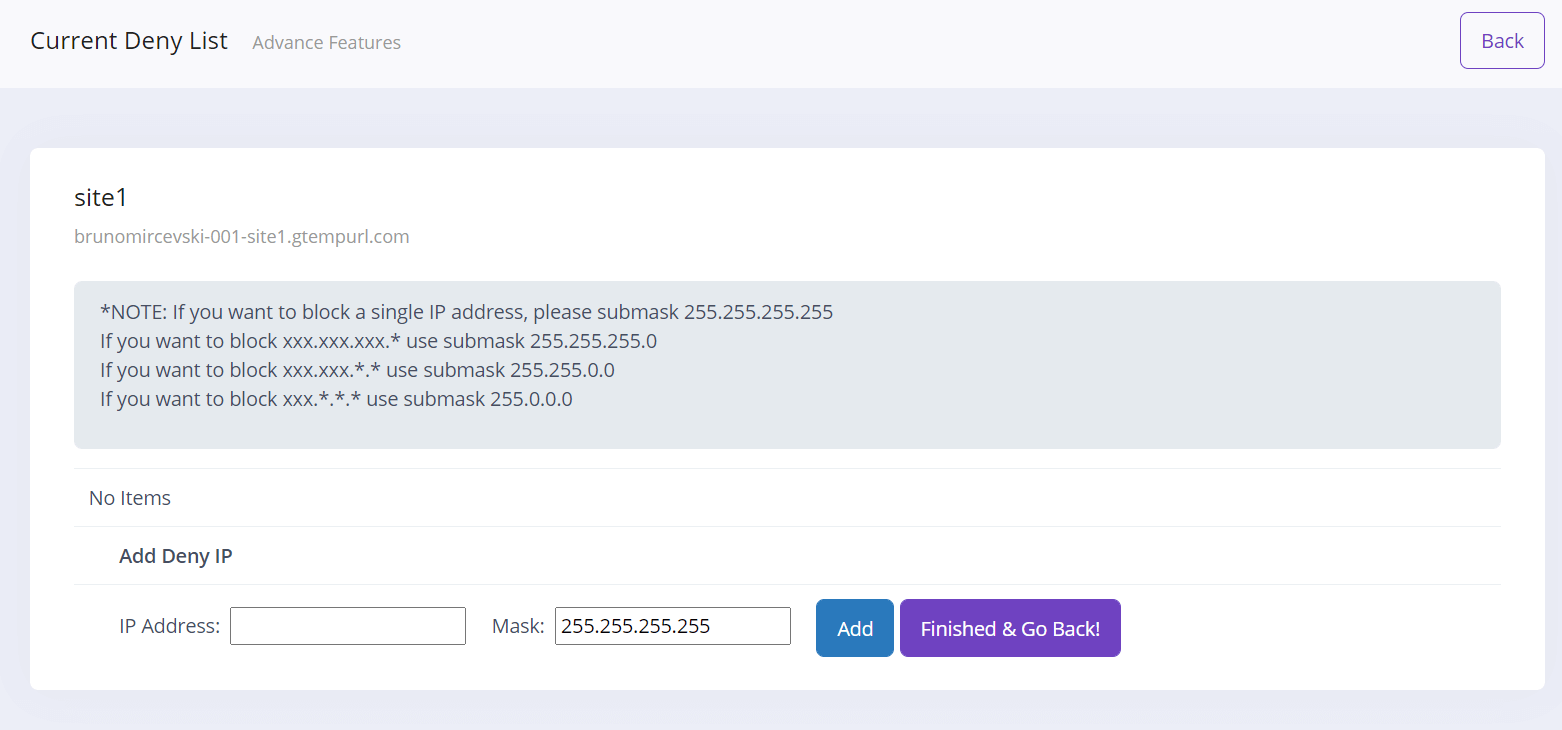The width and height of the screenshot is (1562, 730).
Task: Click the site1 heading
Action: pos(101,198)
